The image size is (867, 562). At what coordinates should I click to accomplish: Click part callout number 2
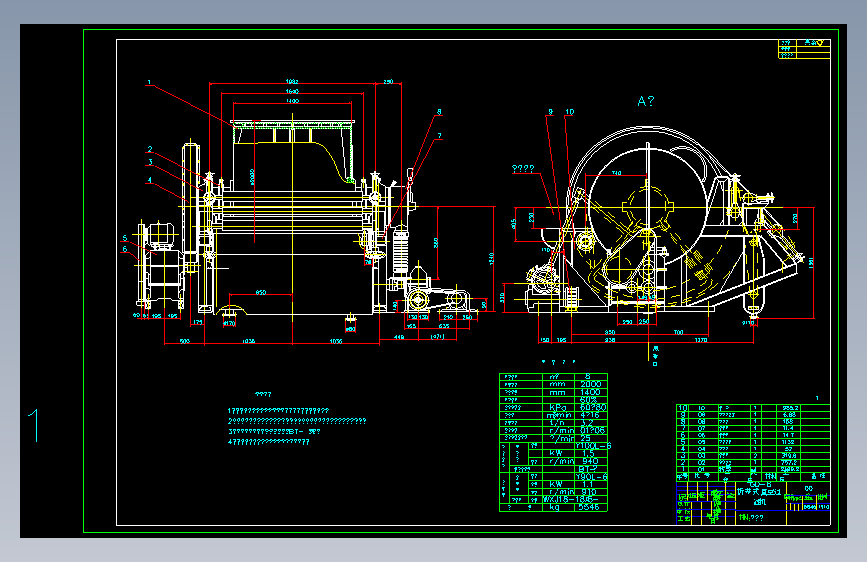(149, 149)
